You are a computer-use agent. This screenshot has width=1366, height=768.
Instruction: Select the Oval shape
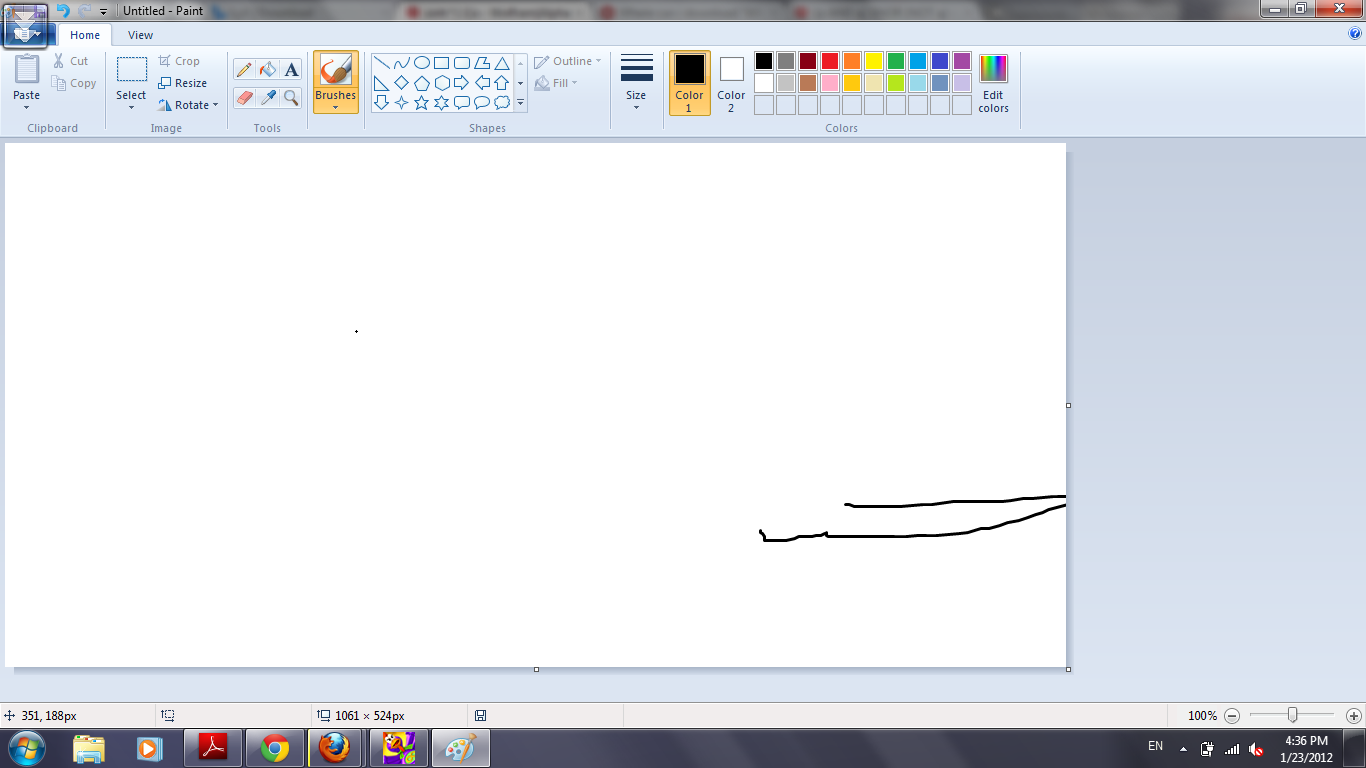[x=421, y=61]
